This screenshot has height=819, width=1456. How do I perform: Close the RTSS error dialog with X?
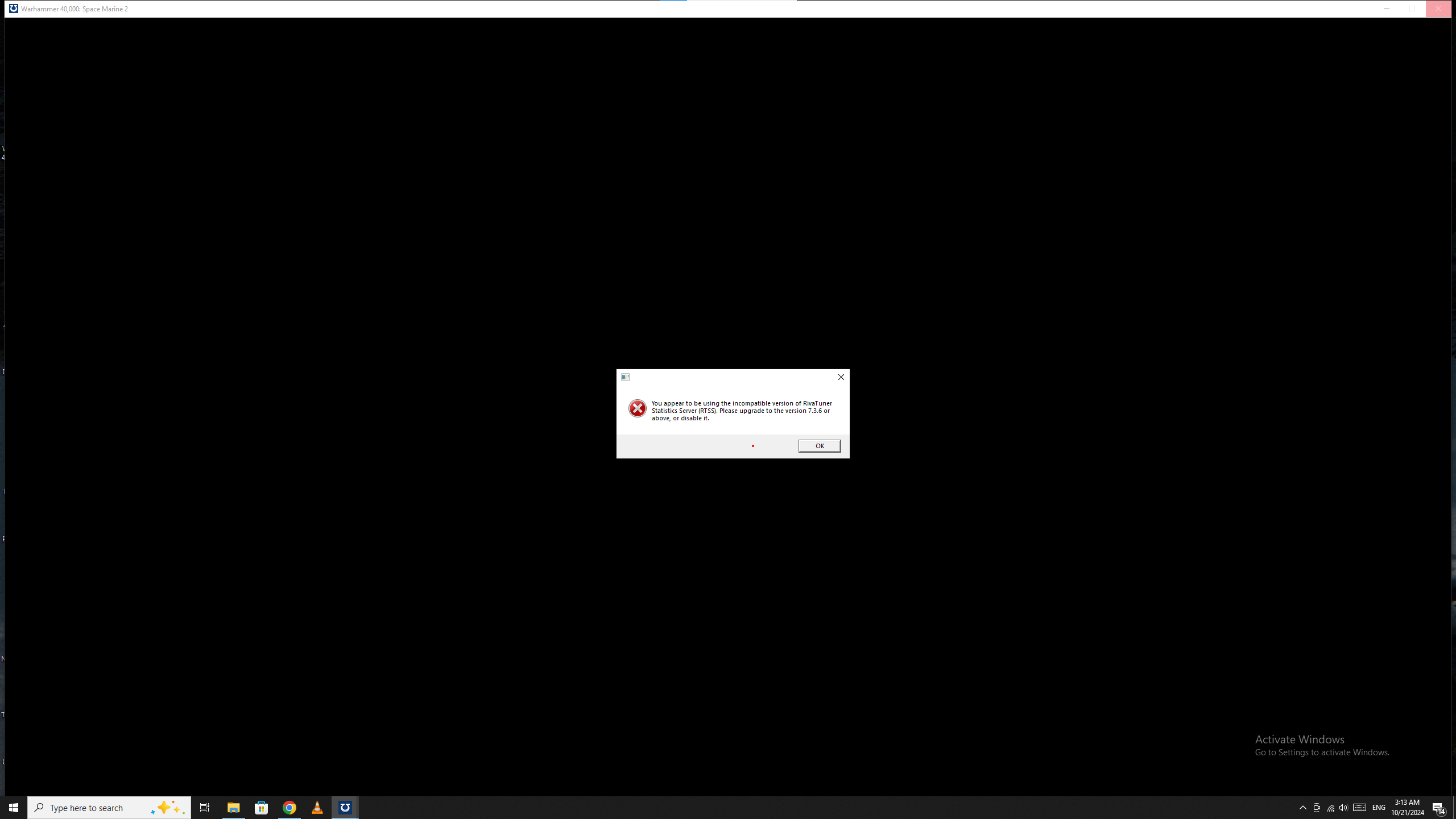[x=841, y=377]
